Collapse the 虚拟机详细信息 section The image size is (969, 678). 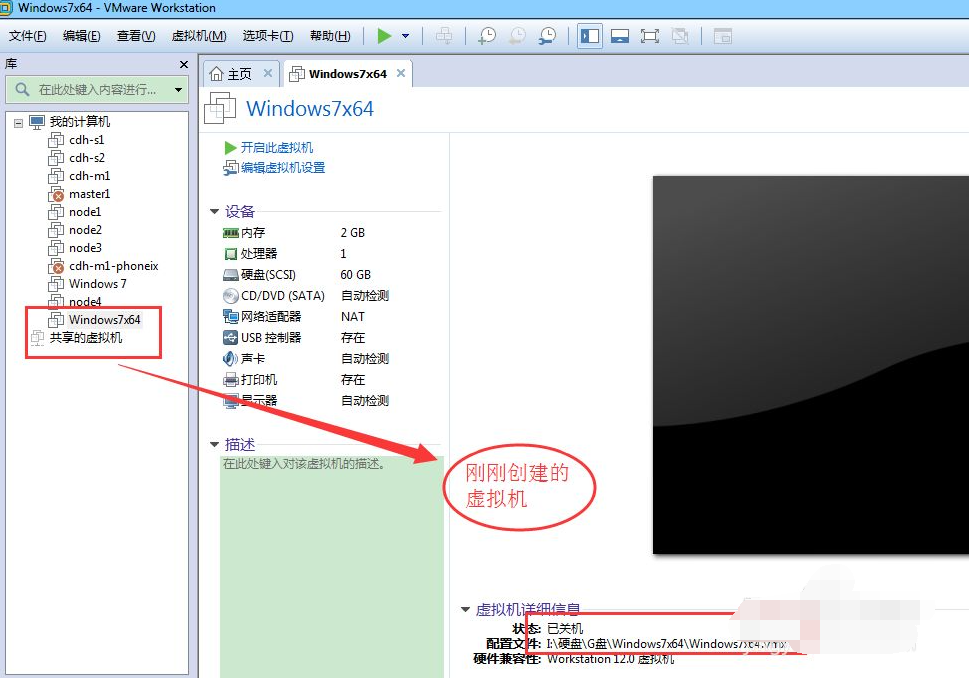click(465, 608)
